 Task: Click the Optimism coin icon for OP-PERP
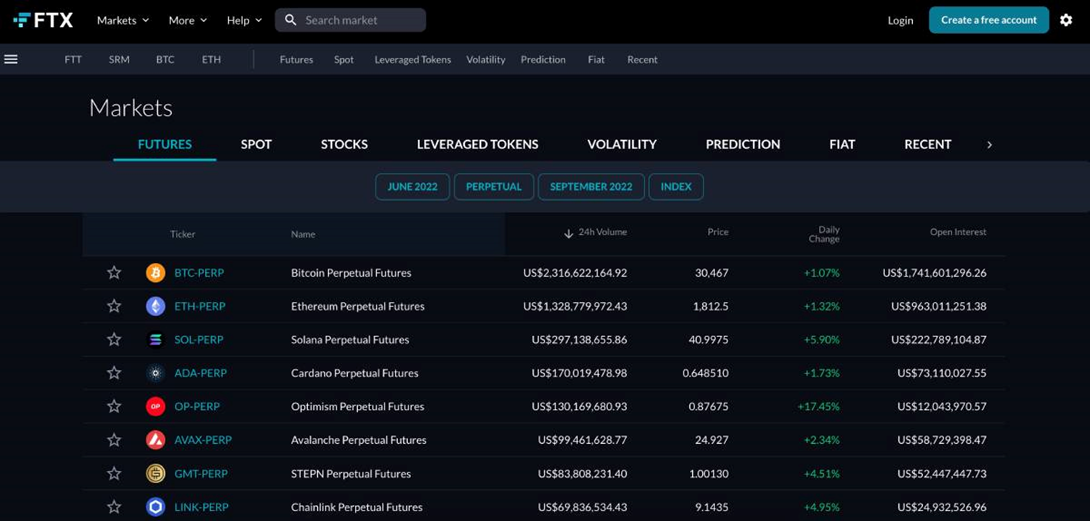pos(156,406)
